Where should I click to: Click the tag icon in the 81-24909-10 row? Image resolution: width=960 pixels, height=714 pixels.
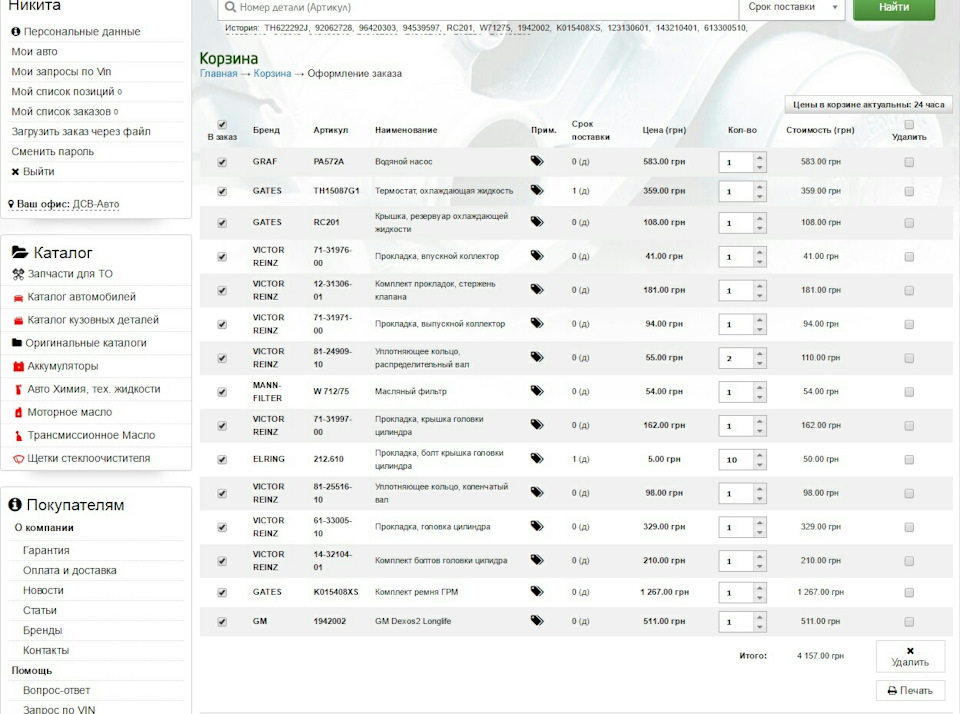537,357
